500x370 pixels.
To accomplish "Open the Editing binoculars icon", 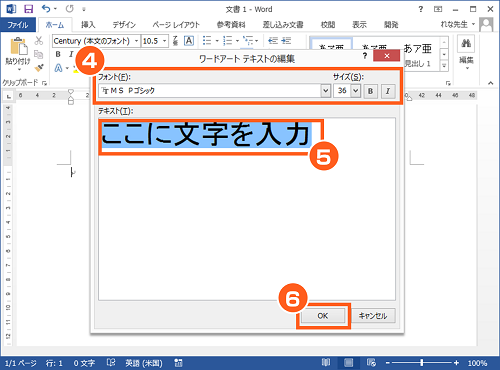I will pyautogui.click(x=466, y=43).
